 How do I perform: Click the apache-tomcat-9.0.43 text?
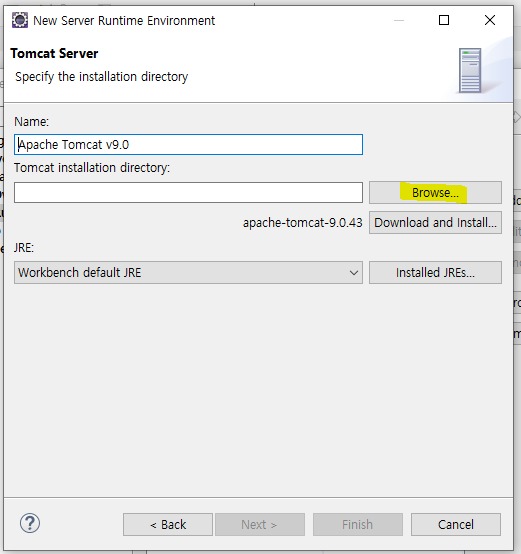303,223
